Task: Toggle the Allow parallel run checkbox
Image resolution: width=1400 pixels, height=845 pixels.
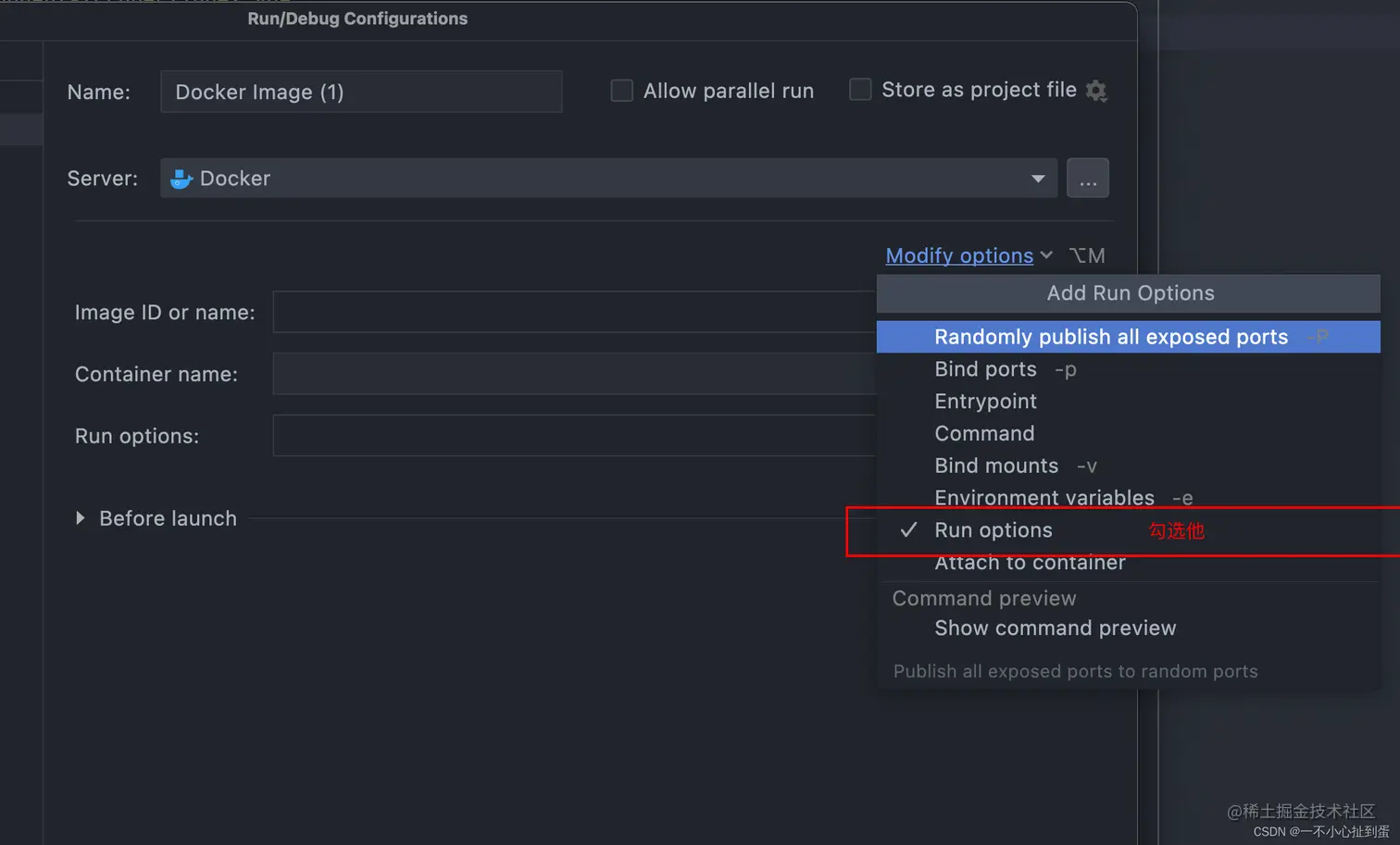Action: (x=621, y=91)
